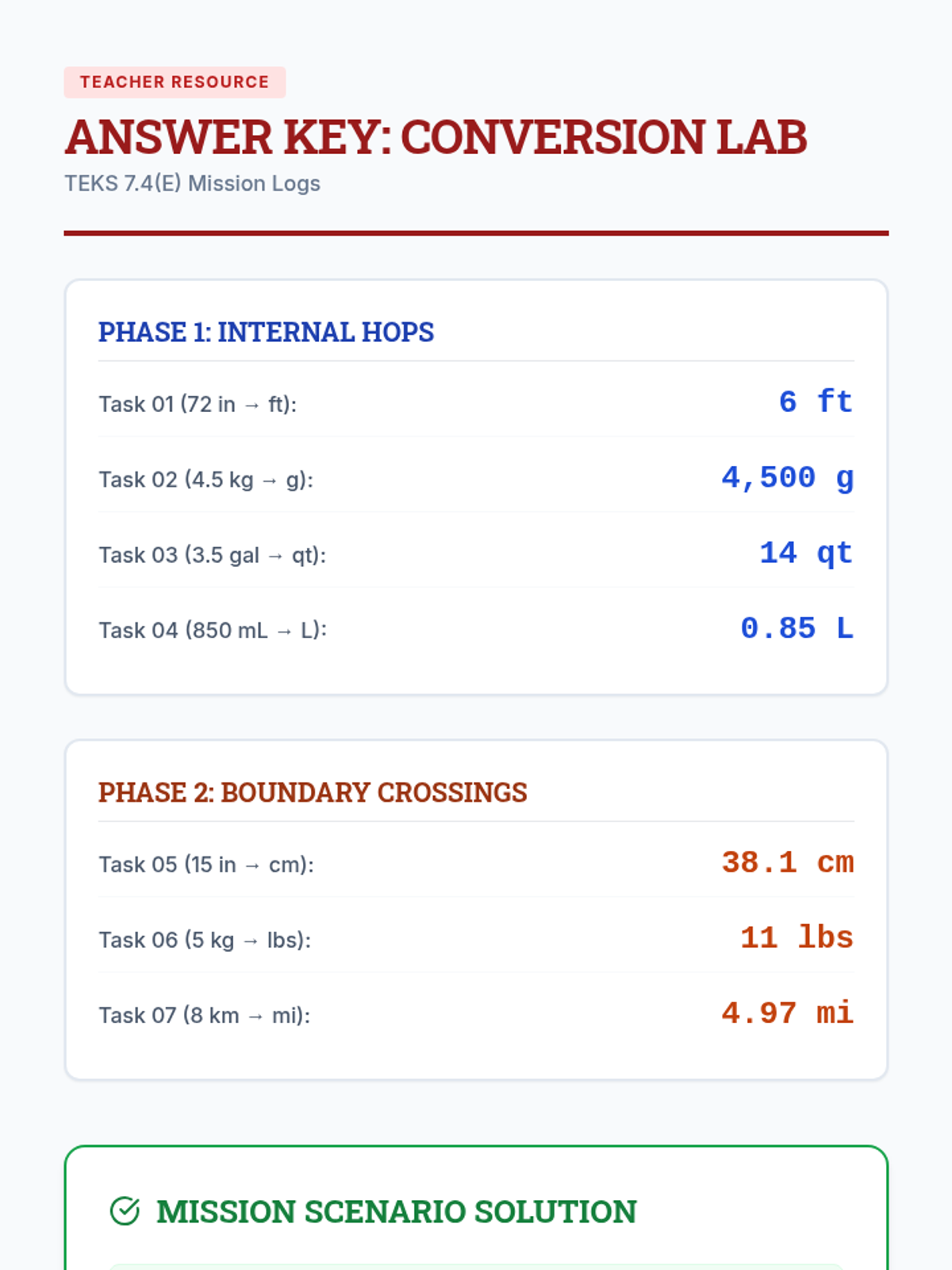
Task: Select the 38.1 cm answer
Action: click(787, 863)
